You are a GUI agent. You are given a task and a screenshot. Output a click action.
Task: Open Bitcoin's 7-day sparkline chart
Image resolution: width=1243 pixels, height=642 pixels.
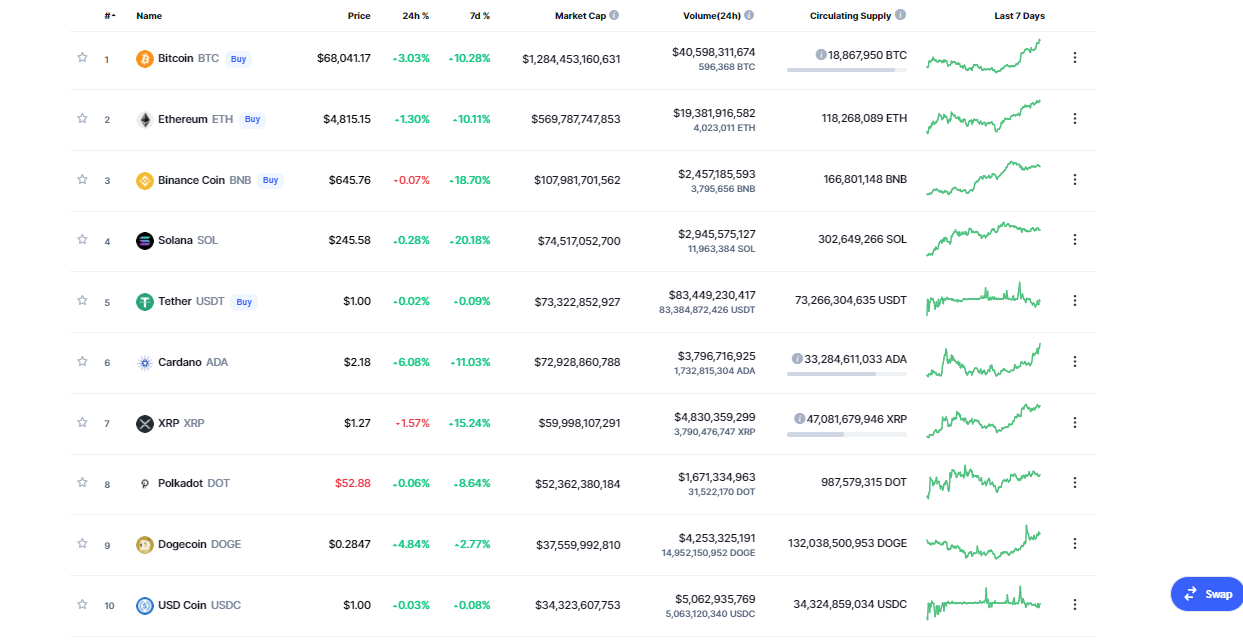coord(984,57)
